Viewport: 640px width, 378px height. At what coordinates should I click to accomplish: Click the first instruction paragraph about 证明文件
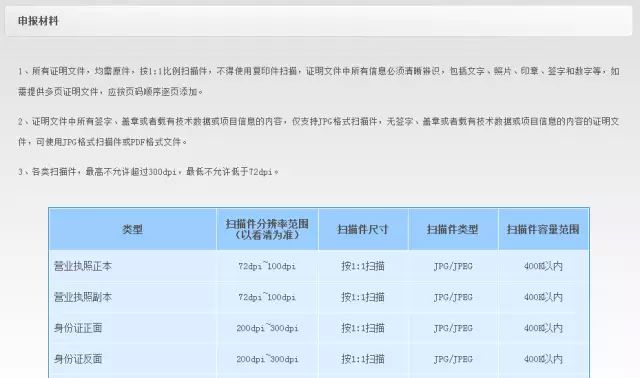pos(318,81)
